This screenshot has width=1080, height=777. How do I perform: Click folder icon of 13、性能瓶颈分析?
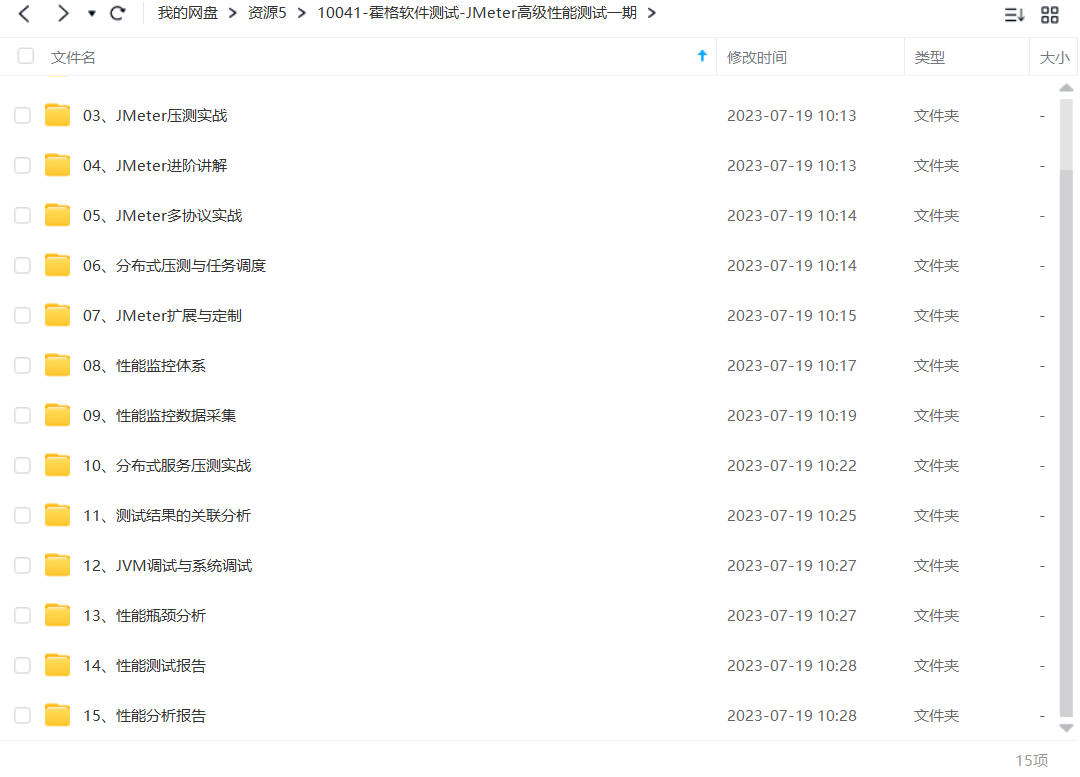click(58, 615)
